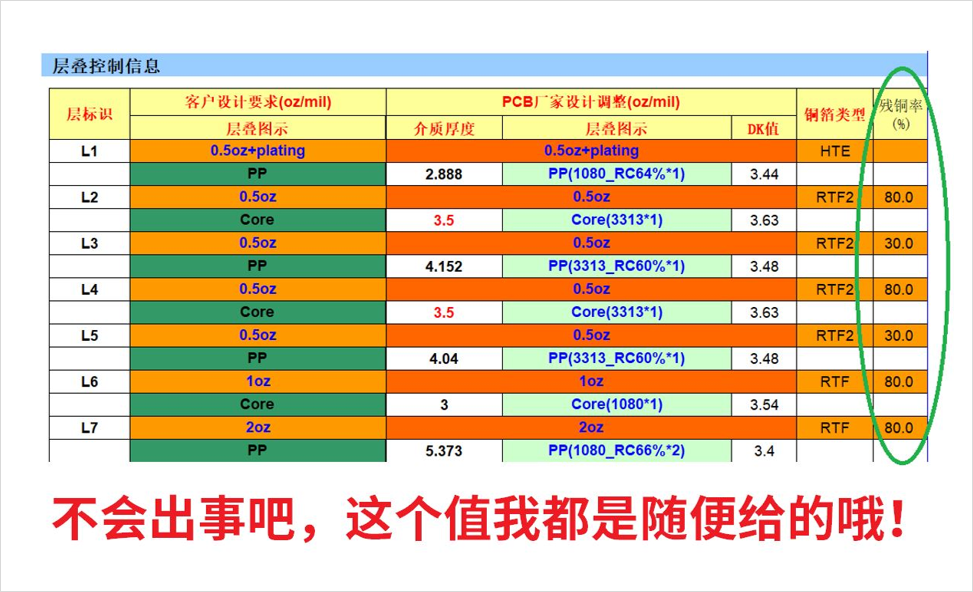Viewport: 973px width, 592px height.
Task: Click the RTF cell in row L7
Action: [x=835, y=428]
